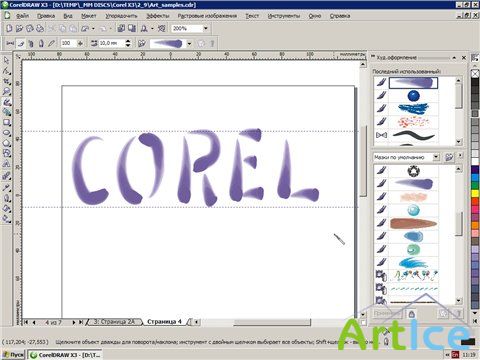
Task: Open the Мазки по умолчанию dropdown
Action: click(x=436, y=157)
